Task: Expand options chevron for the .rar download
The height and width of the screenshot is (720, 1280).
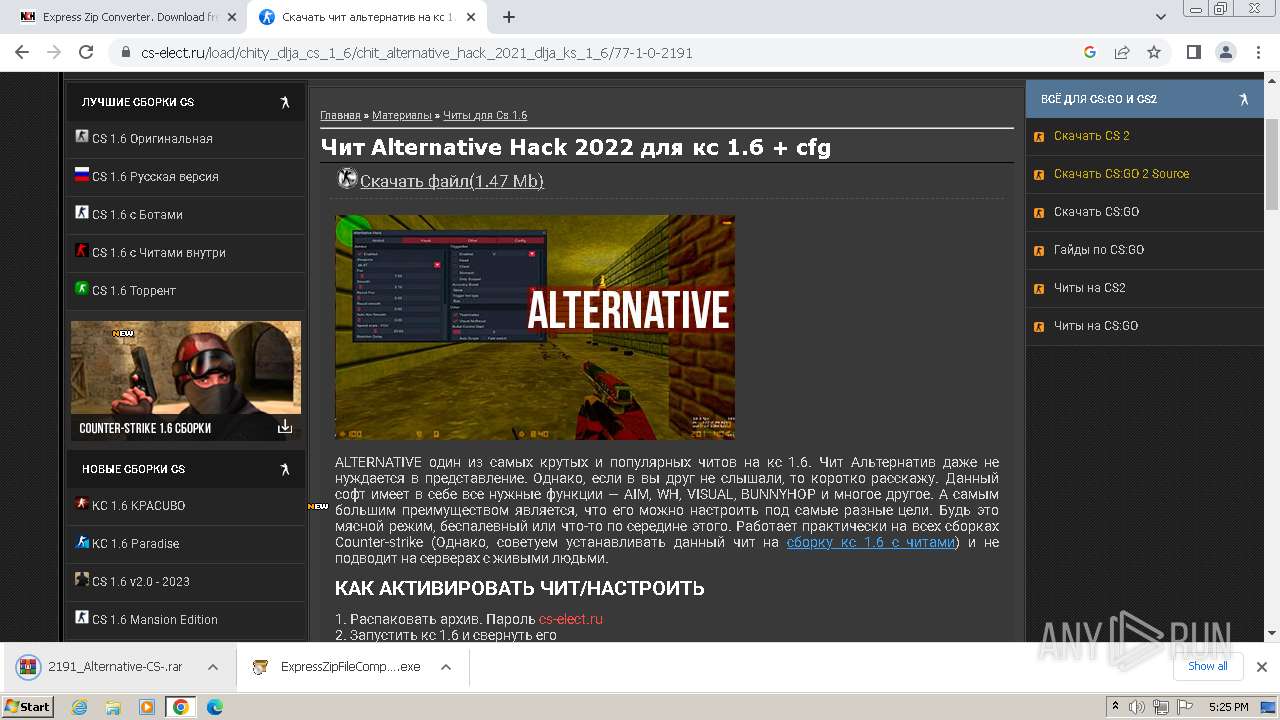Action: click(x=213, y=667)
